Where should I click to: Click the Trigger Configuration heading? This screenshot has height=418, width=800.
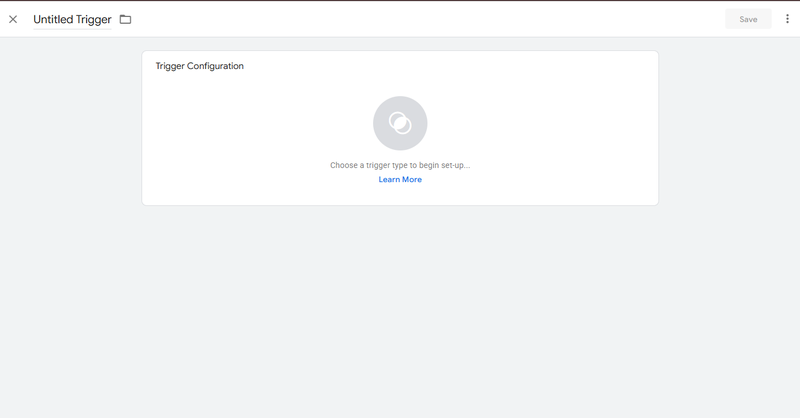(x=200, y=66)
